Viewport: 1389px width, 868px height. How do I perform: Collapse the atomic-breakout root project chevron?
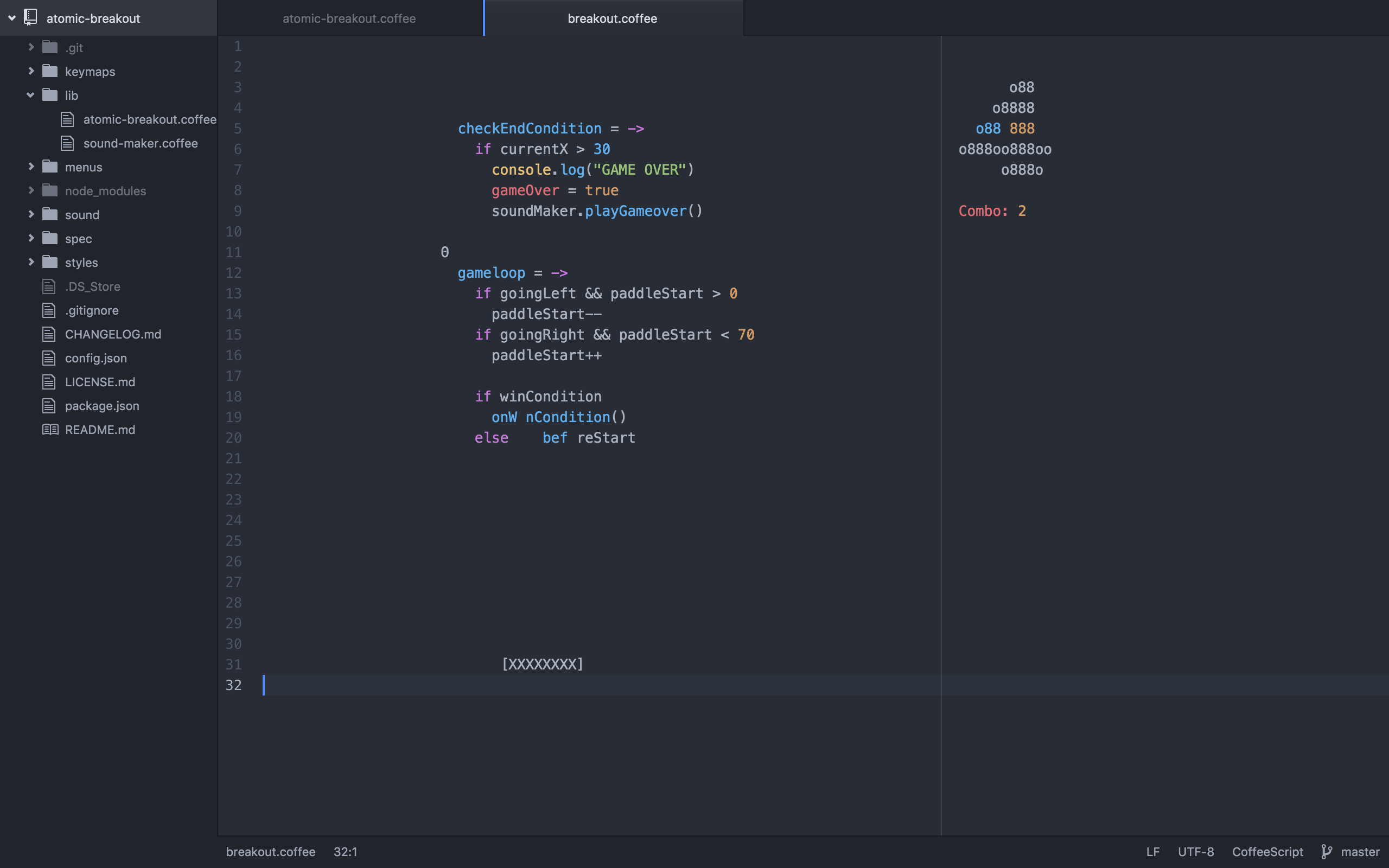click(11, 18)
